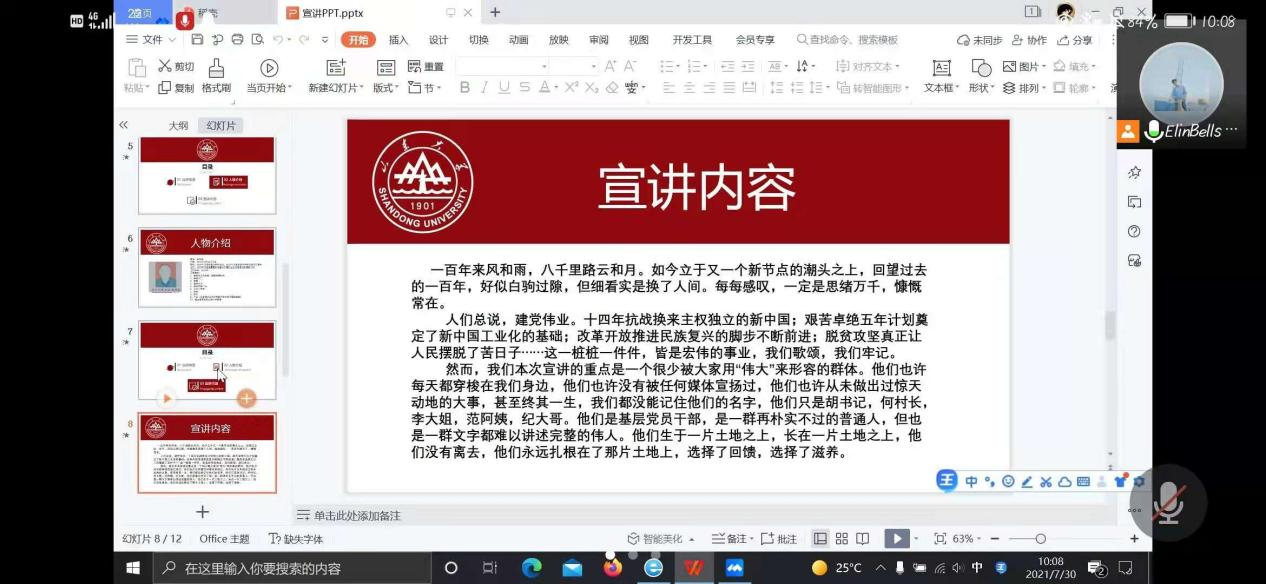Open the 动画 animation tab
This screenshot has height=584, width=1266.
(518, 40)
